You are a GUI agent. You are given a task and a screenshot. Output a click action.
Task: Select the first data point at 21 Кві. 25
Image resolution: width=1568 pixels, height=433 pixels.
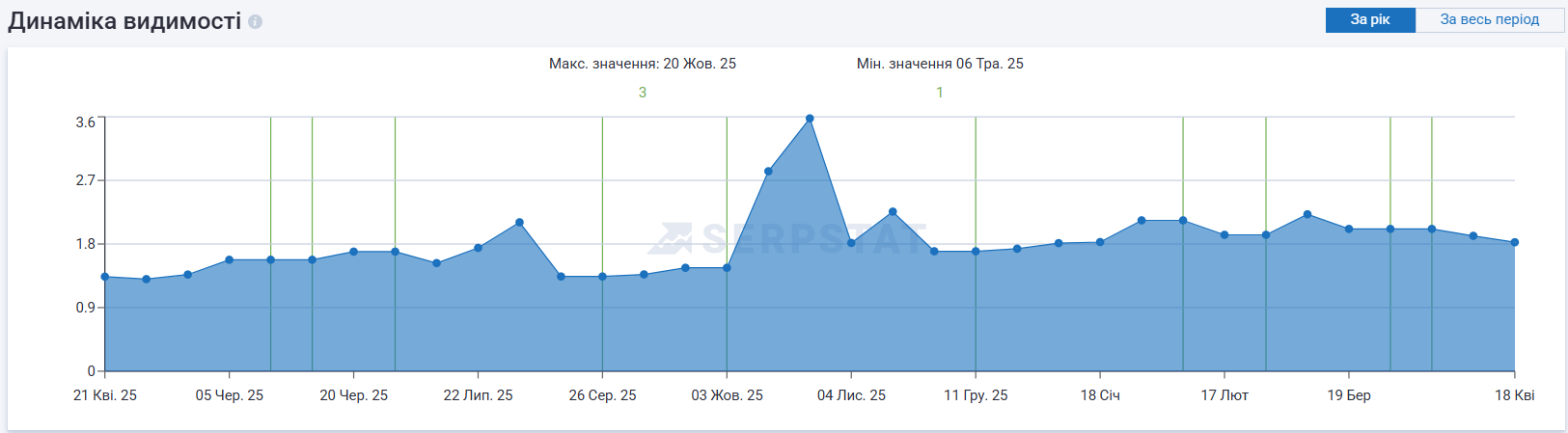click(x=105, y=277)
